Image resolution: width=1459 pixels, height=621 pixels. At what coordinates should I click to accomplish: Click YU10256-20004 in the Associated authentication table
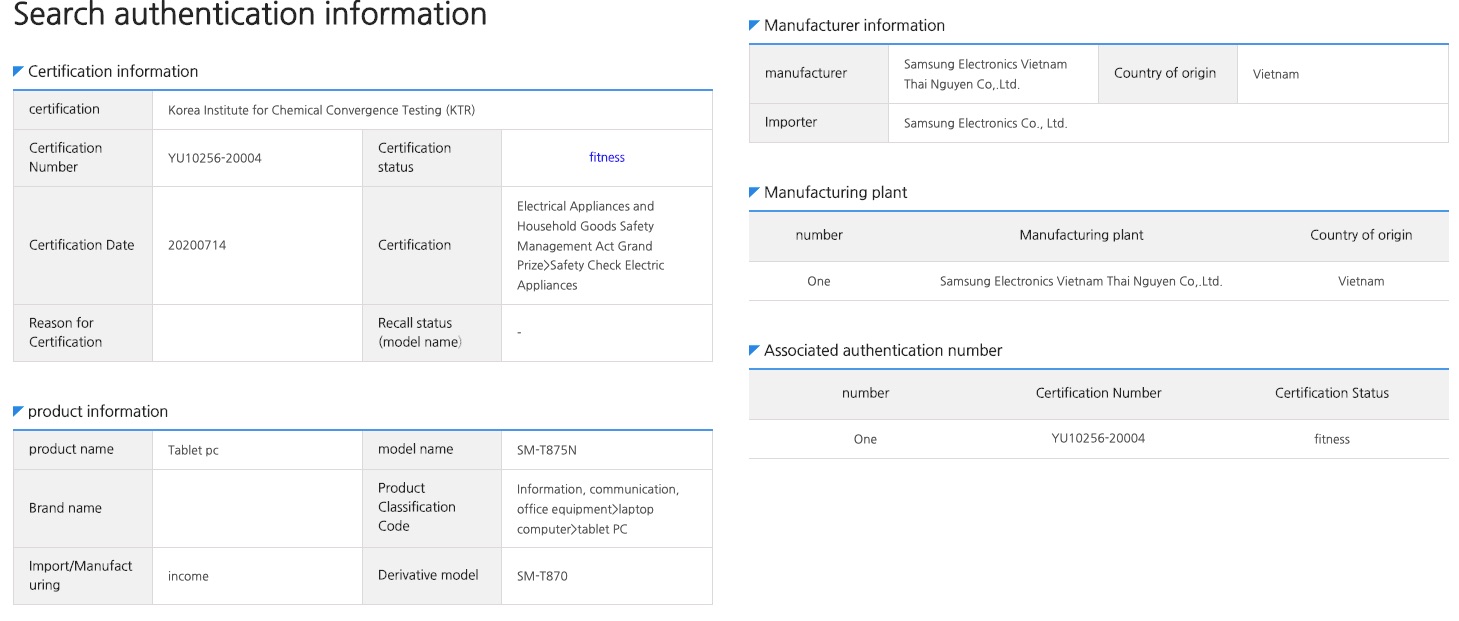1098,438
